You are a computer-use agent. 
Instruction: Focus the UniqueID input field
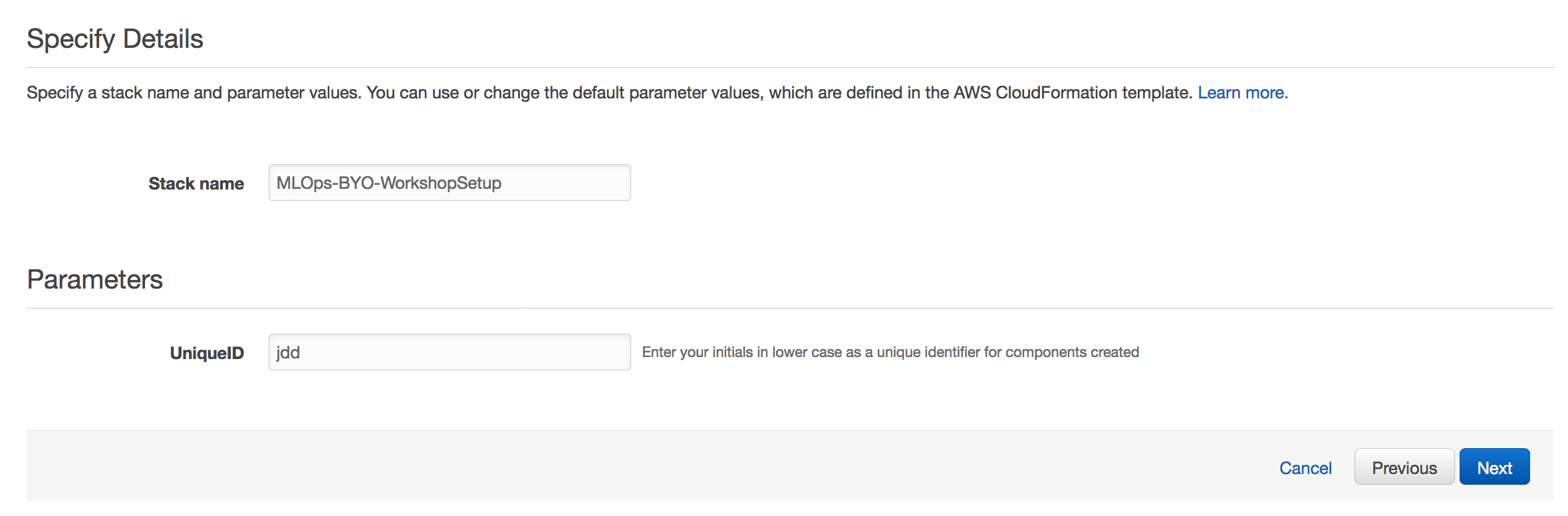tap(450, 352)
